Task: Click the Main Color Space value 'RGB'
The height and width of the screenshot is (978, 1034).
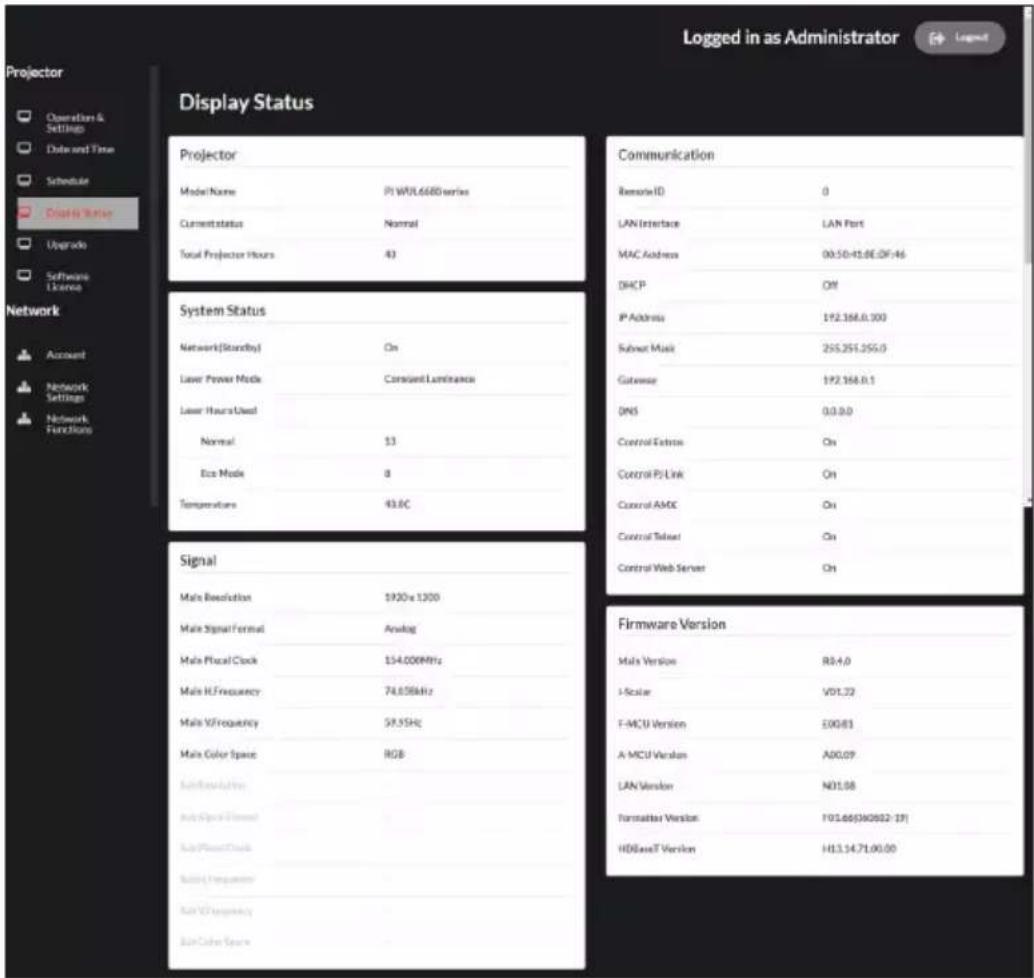Action: tap(394, 754)
